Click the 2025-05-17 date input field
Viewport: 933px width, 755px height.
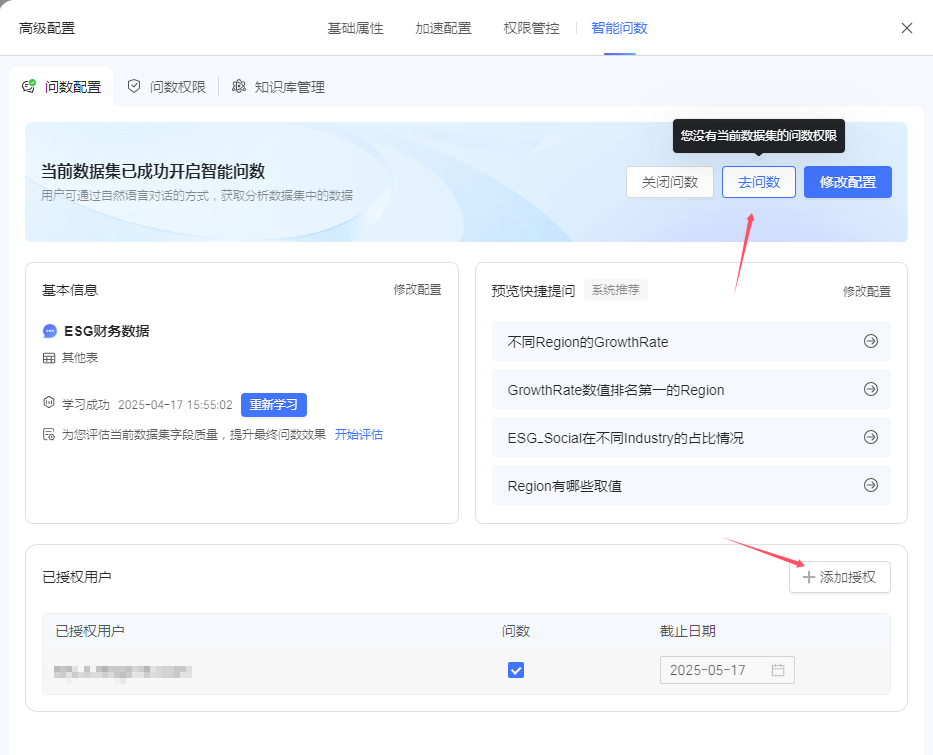coord(727,671)
